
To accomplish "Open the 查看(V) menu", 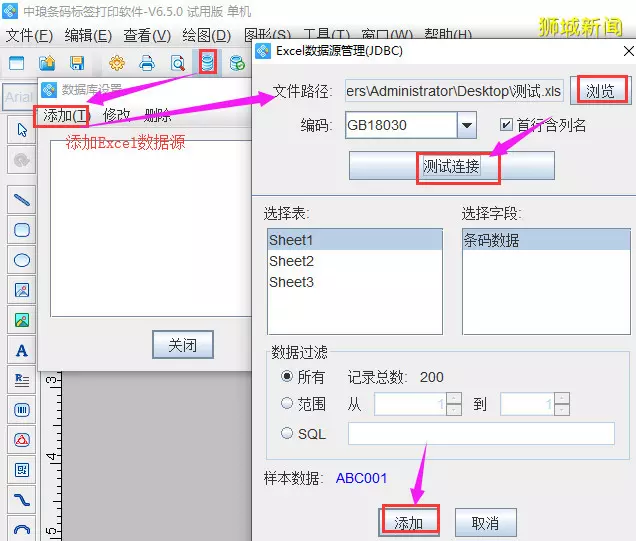I will coord(147,36).
